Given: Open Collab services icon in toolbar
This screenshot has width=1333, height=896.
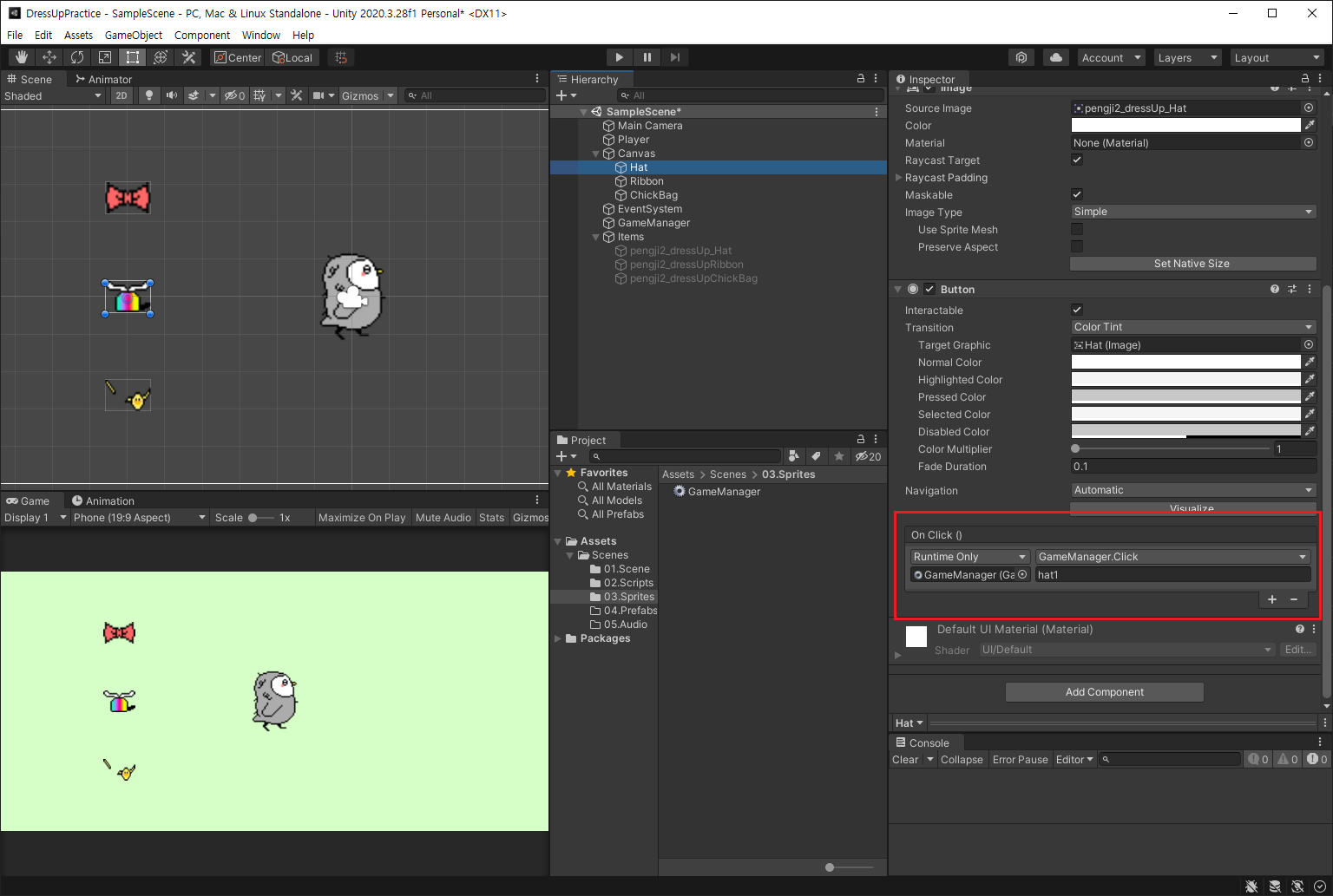Looking at the screenshot, I should (1021, 57).
